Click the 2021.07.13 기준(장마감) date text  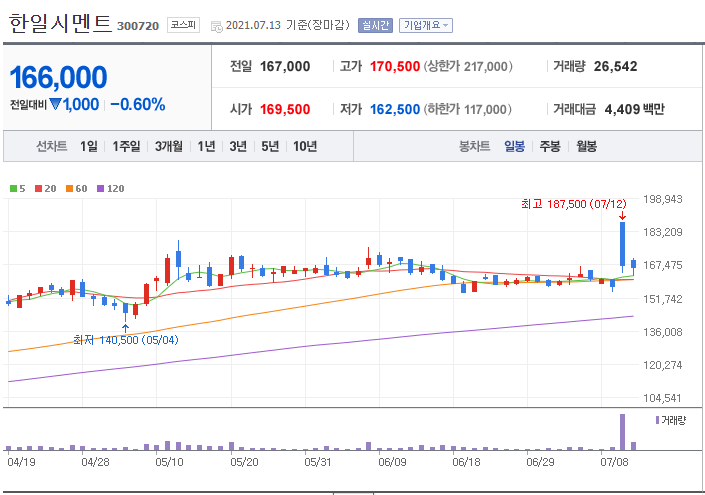tap(288, 25)
